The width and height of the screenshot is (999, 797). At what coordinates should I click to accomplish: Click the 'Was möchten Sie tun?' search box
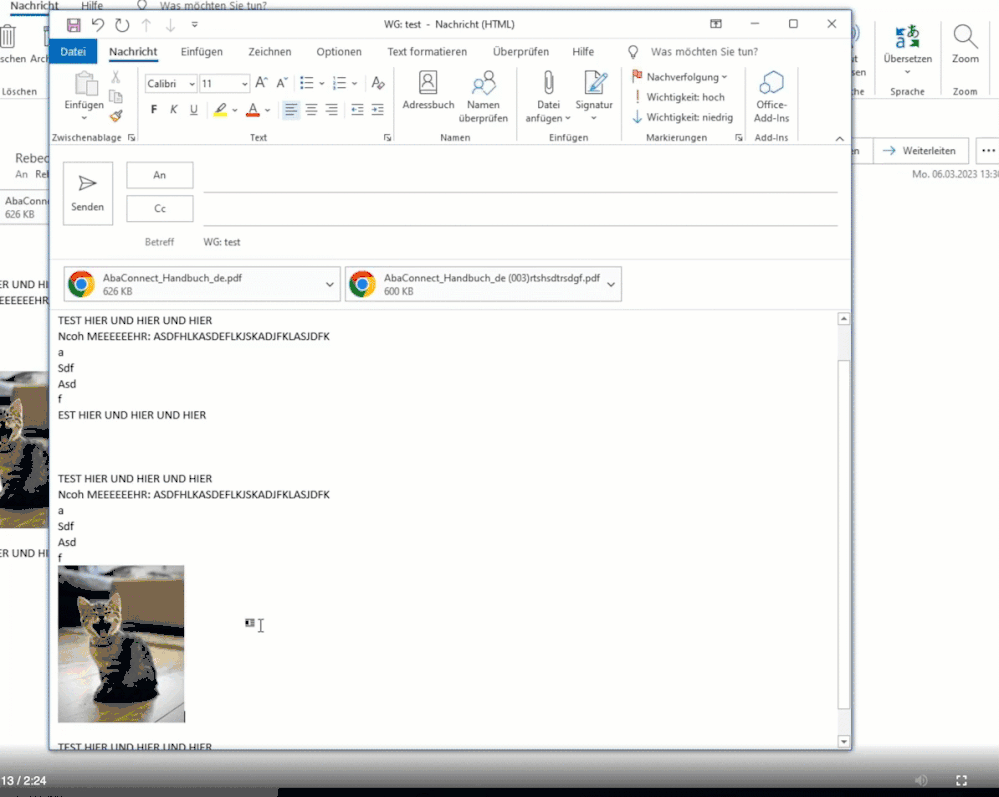click(x=704, y=52)
